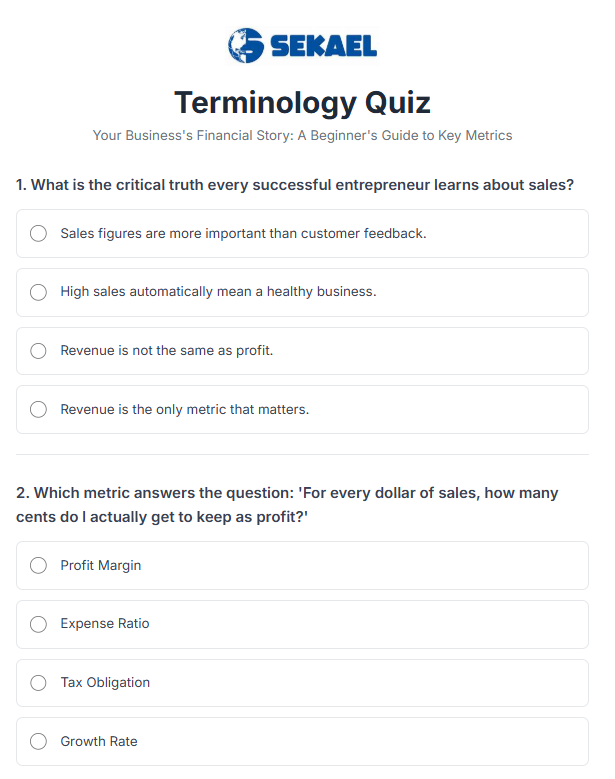Viewport: 615px width, 779px height.
Task: Click the Terminology Quiz heading
Action: [302, 102]
